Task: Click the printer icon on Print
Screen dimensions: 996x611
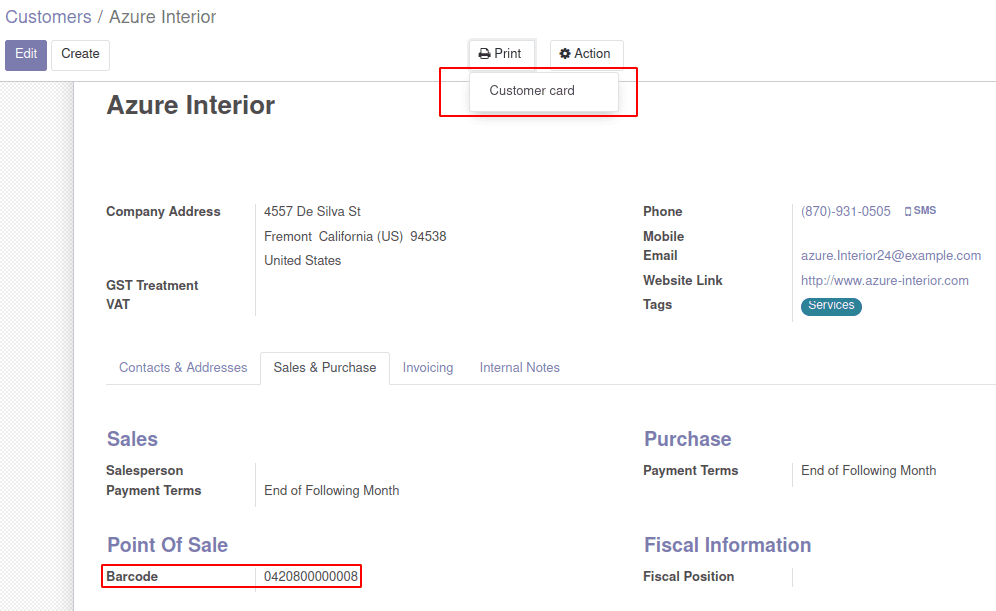Action: [x=484, y=54]
